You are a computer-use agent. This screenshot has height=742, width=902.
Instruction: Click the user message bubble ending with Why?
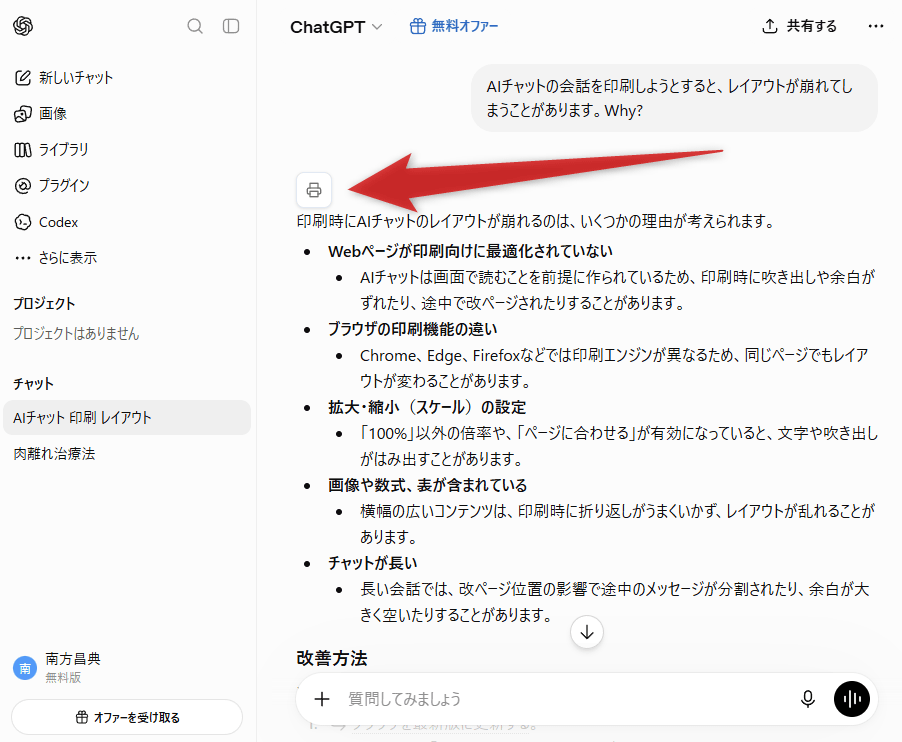pyautogui.click(x=674, y=98)
